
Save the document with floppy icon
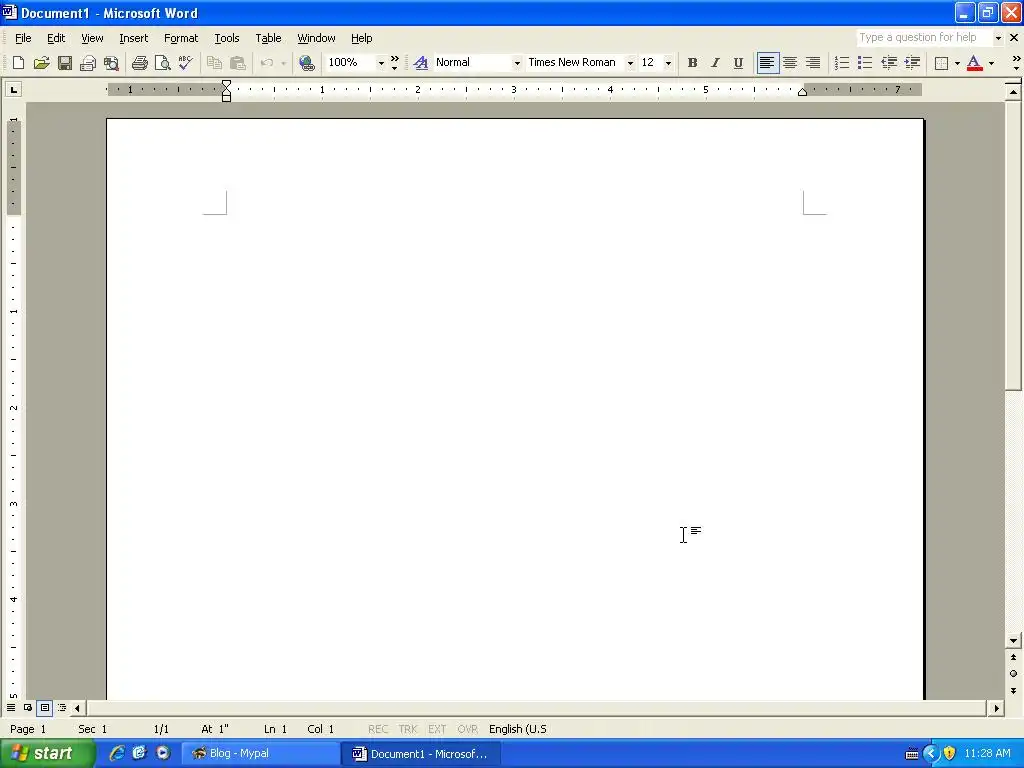[65, 63]
